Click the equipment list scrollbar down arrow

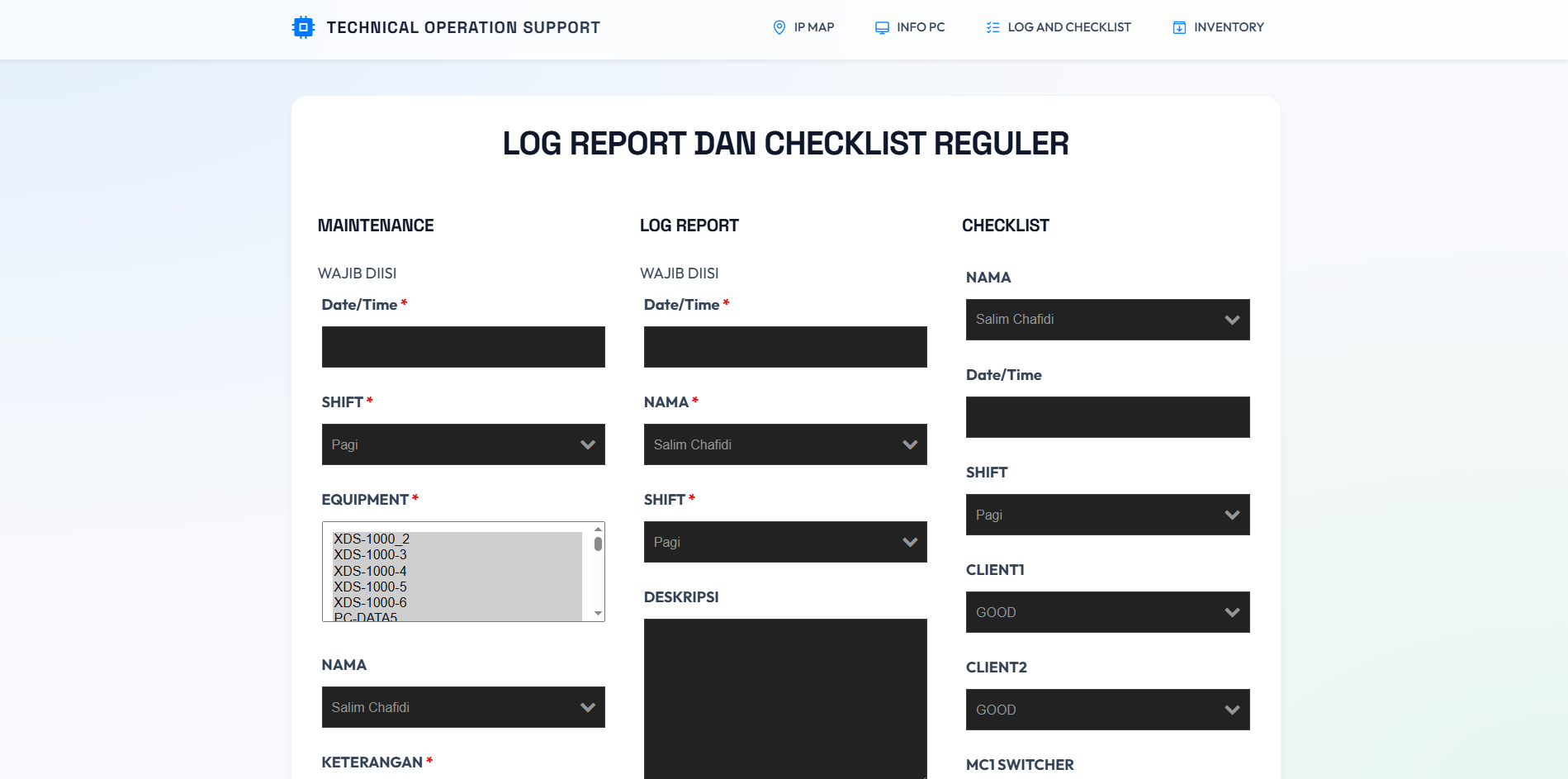click(x=598, y=614)
